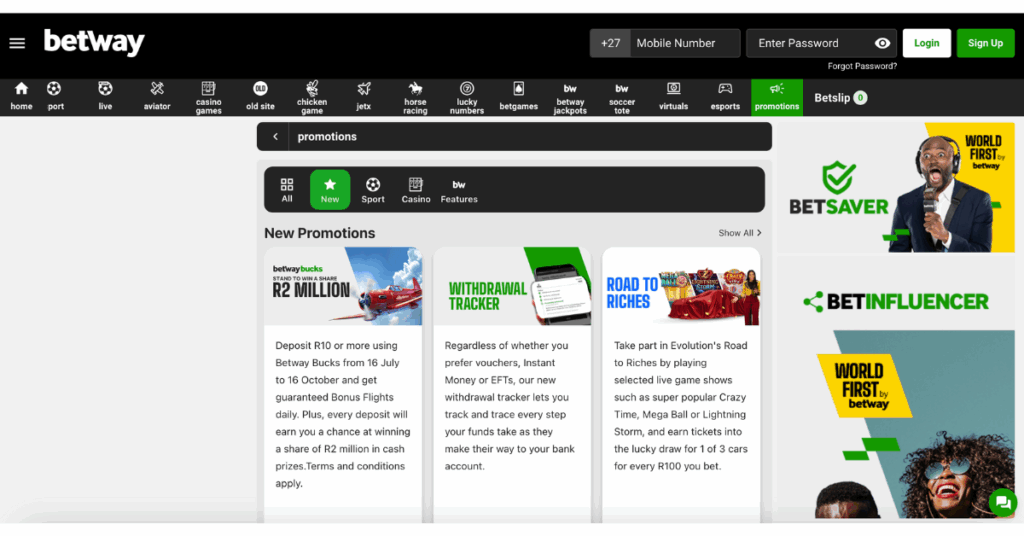Select the New promotions tab

click(330, 190)
